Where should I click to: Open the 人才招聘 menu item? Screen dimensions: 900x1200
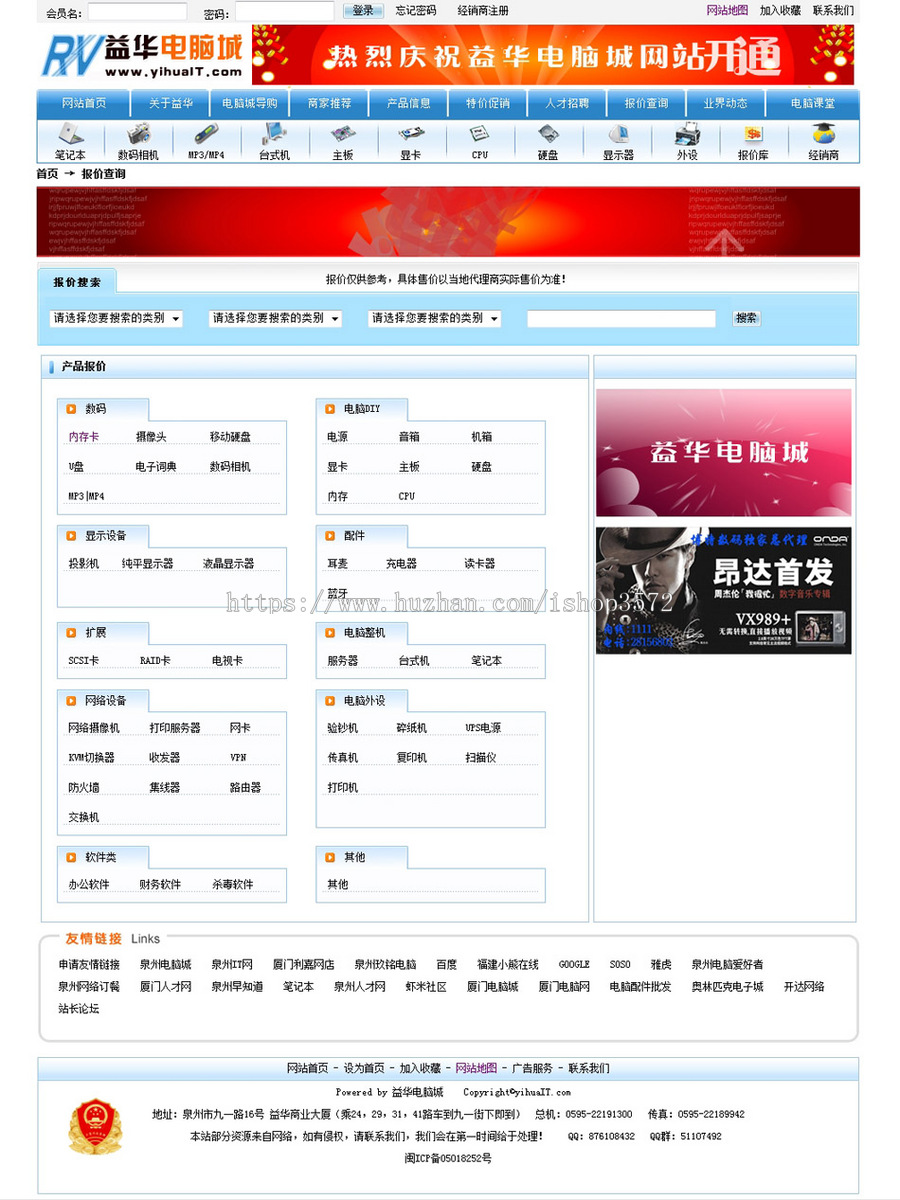[568, 102]
